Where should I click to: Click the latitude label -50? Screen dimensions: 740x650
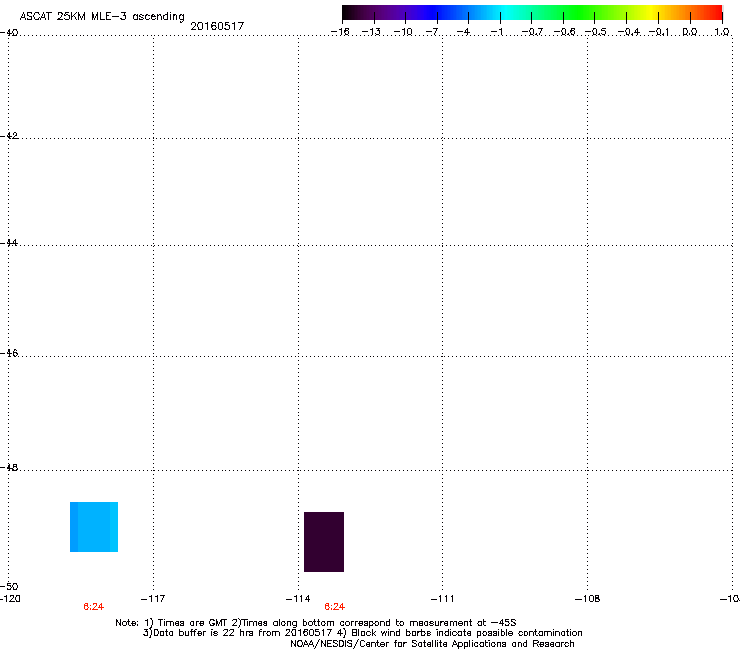[x=9, y=586]
